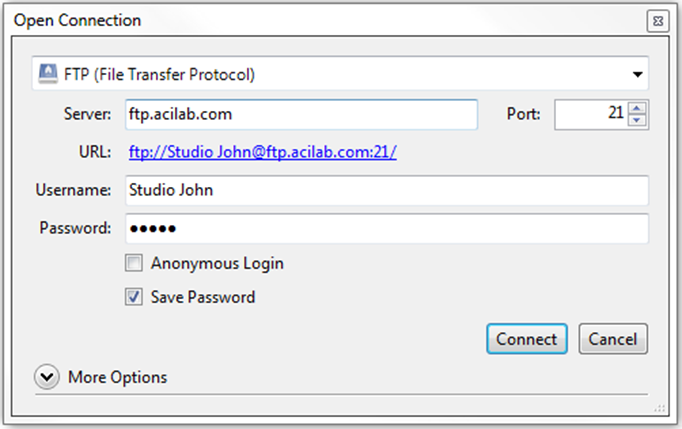Click the Port: label text

click(x=524, y=114)
